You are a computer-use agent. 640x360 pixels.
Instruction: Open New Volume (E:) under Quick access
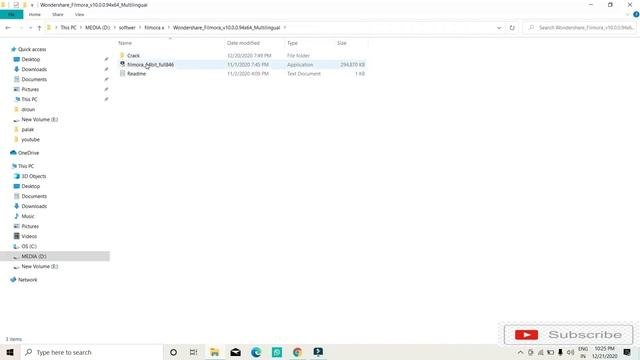coord(40,120)
